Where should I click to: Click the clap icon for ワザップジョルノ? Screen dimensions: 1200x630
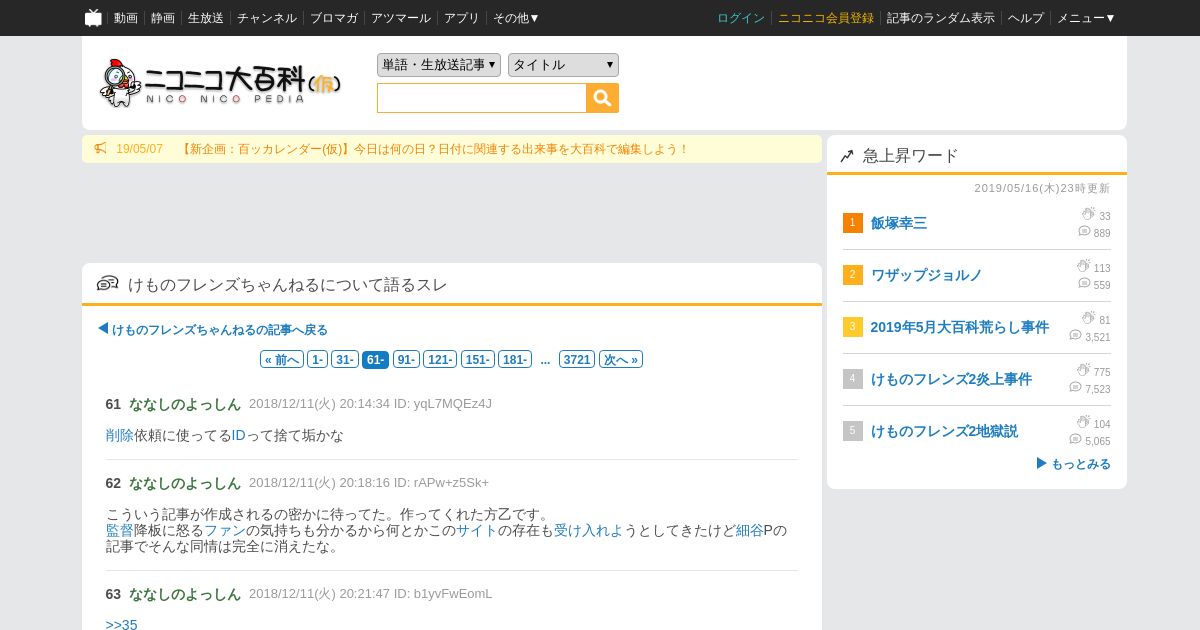point(1083,267)
